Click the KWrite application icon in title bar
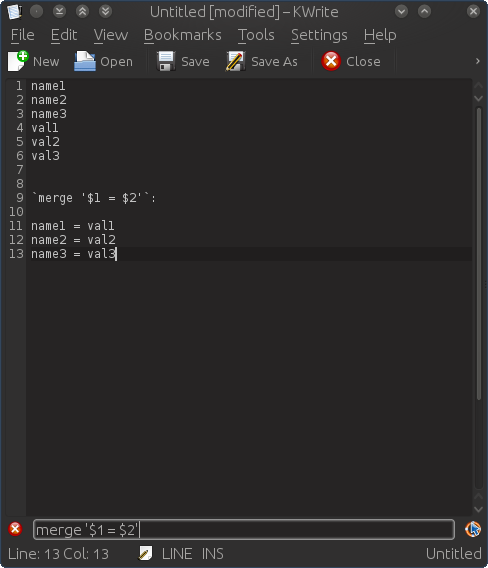488x568 pixels. coord(14,12)
